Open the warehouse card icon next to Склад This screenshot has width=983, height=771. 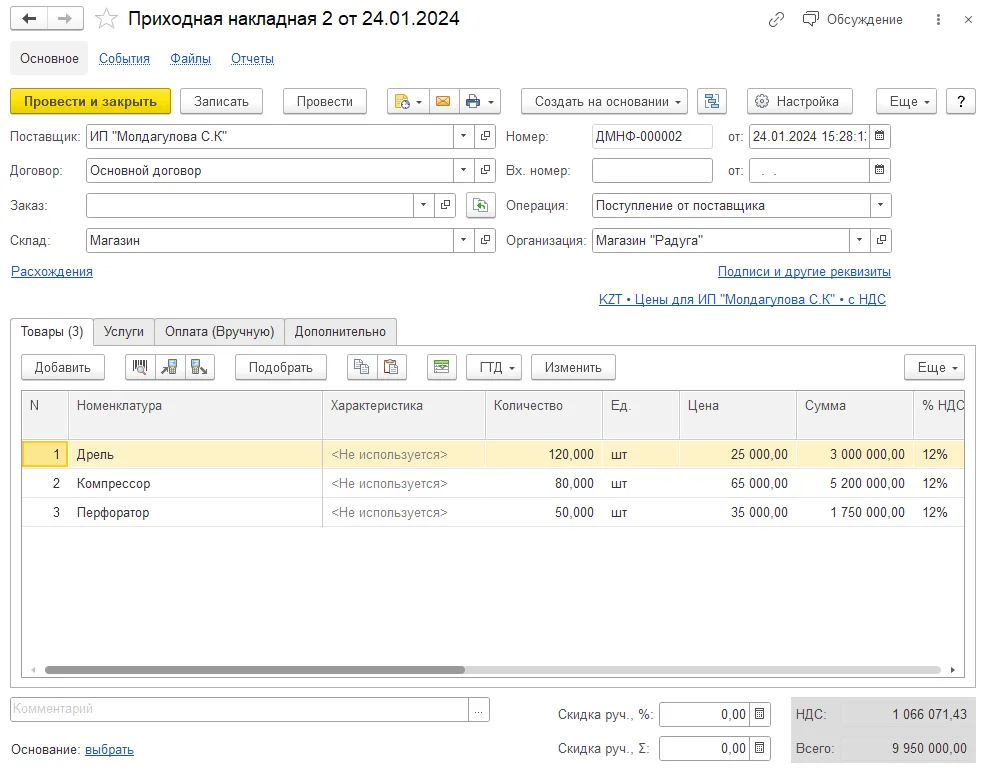pos(485,240)
